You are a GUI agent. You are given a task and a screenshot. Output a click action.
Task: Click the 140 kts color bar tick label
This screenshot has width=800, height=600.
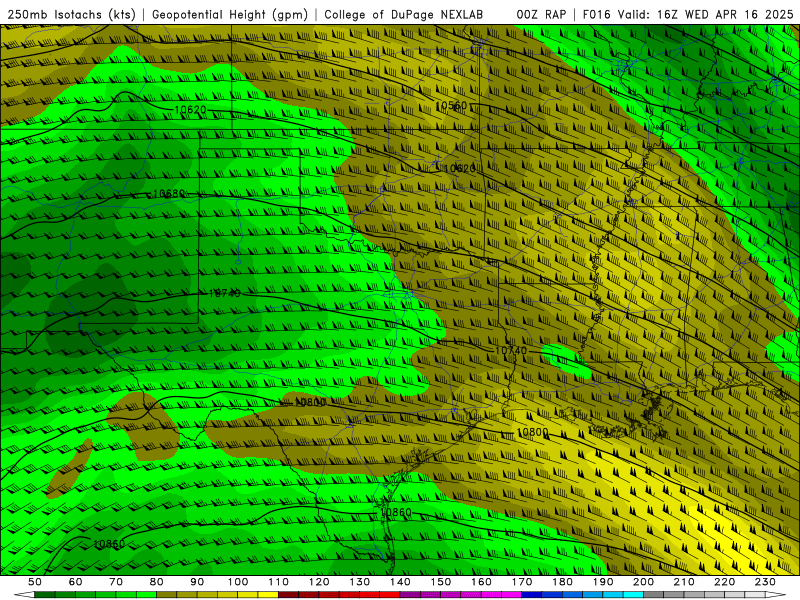pos(400,582)
